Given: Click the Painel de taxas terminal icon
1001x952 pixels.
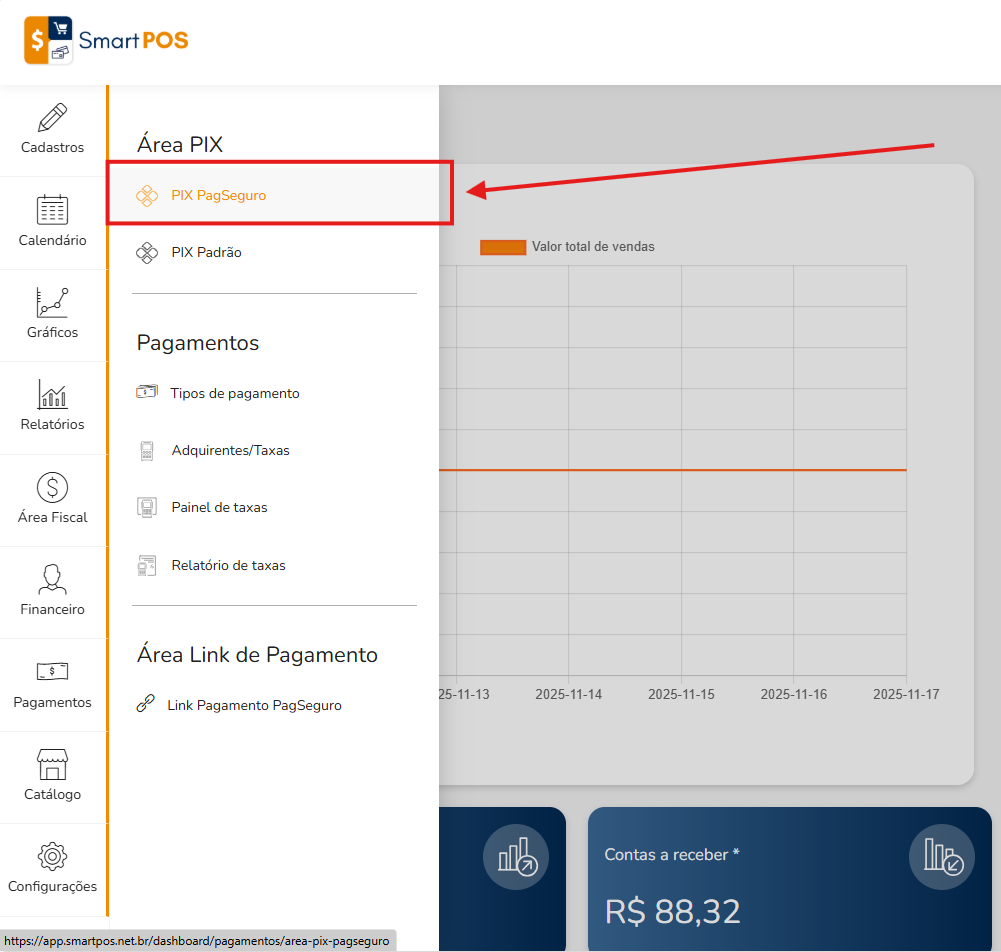Looking at the screenshot, I should tap(147, 508).
